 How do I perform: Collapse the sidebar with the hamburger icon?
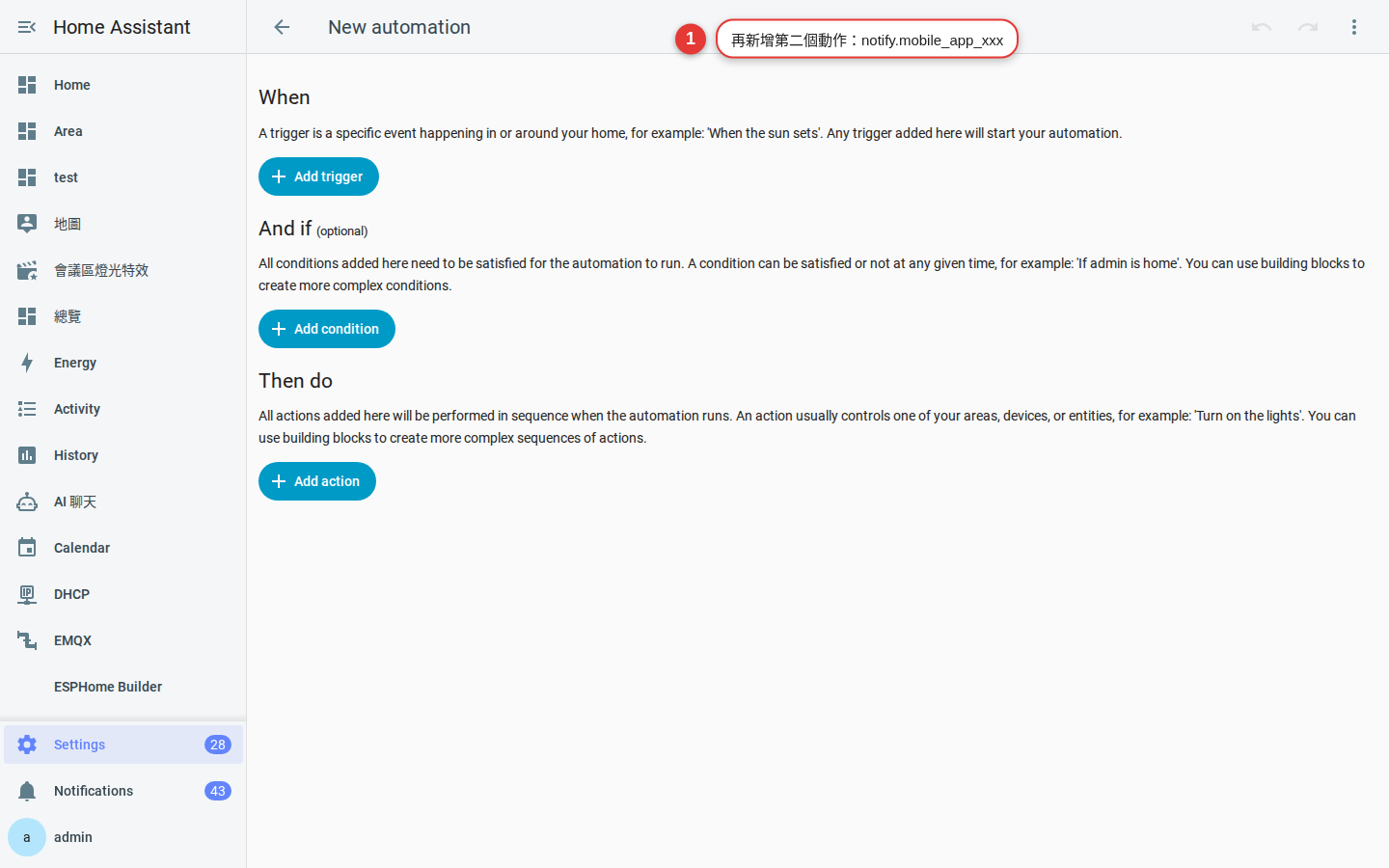(x=27, y=27)
